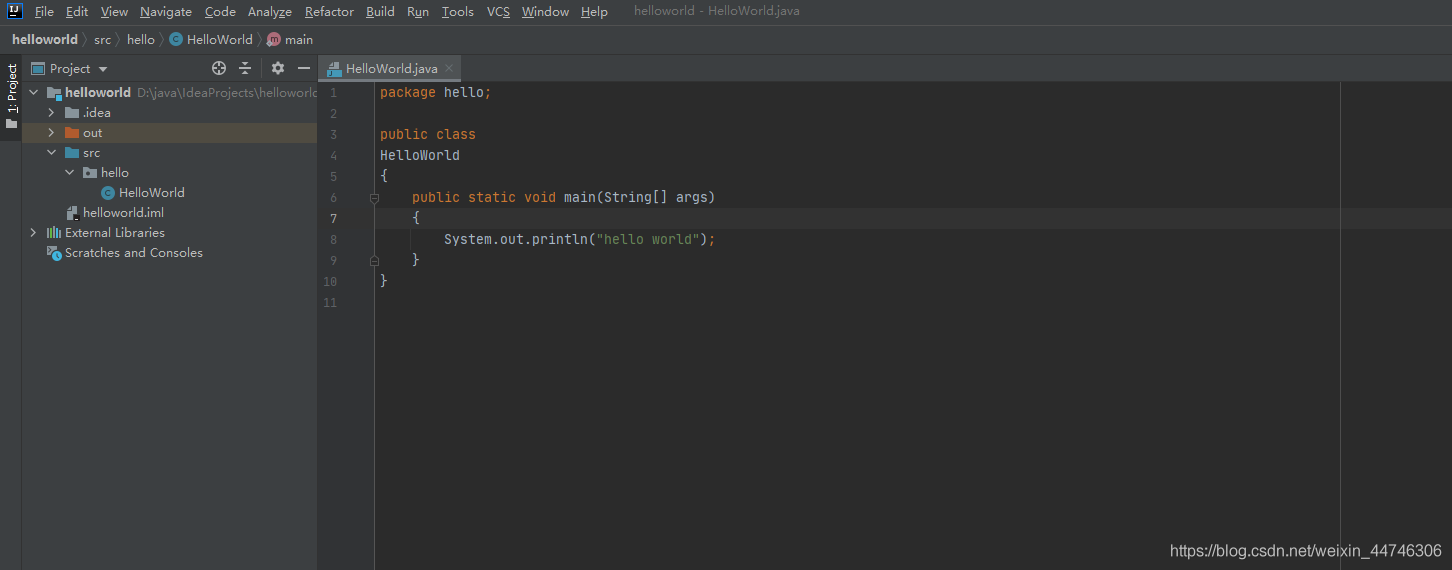Collapse the src folder
This screenshot has width=1452, height=570.
coord(51,153)
